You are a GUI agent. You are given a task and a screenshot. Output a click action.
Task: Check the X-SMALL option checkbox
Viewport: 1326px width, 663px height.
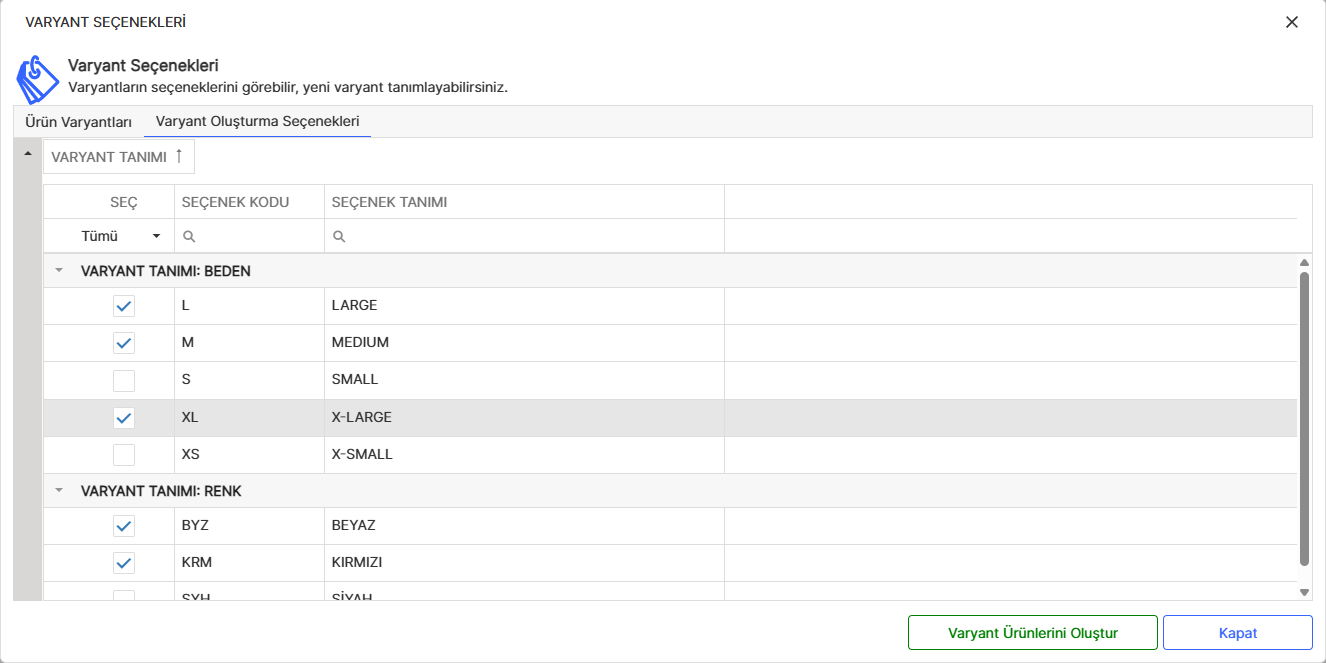click(x=124, y=455)
